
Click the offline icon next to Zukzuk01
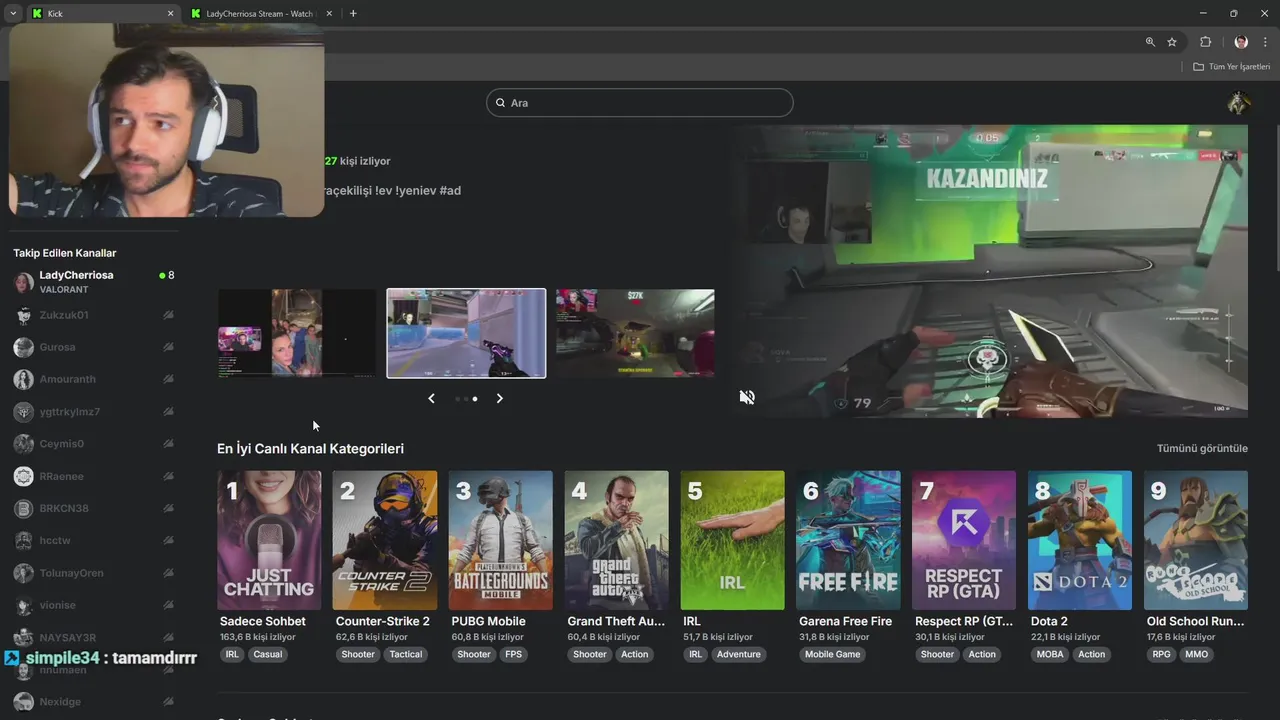click(x=168, y=315)
